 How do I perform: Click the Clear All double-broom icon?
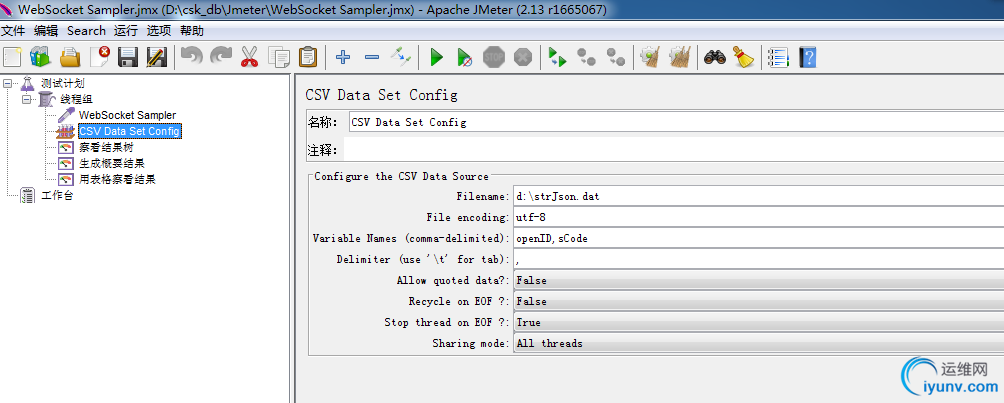pyautogui.click(x=680, y=57)
